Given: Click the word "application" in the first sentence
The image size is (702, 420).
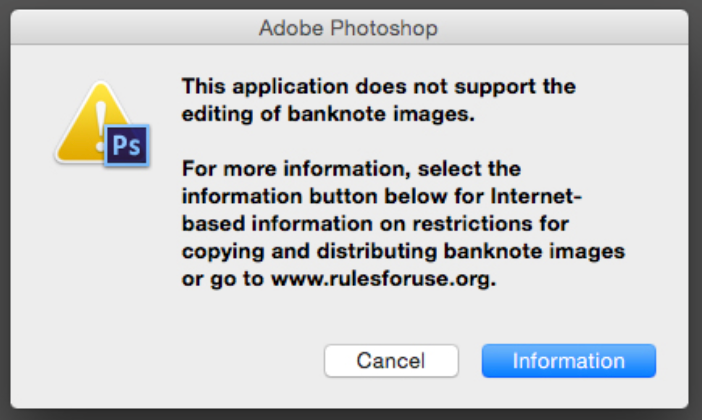Looking at the screenshot, I should pyautogui.click(x=274, y=86).
